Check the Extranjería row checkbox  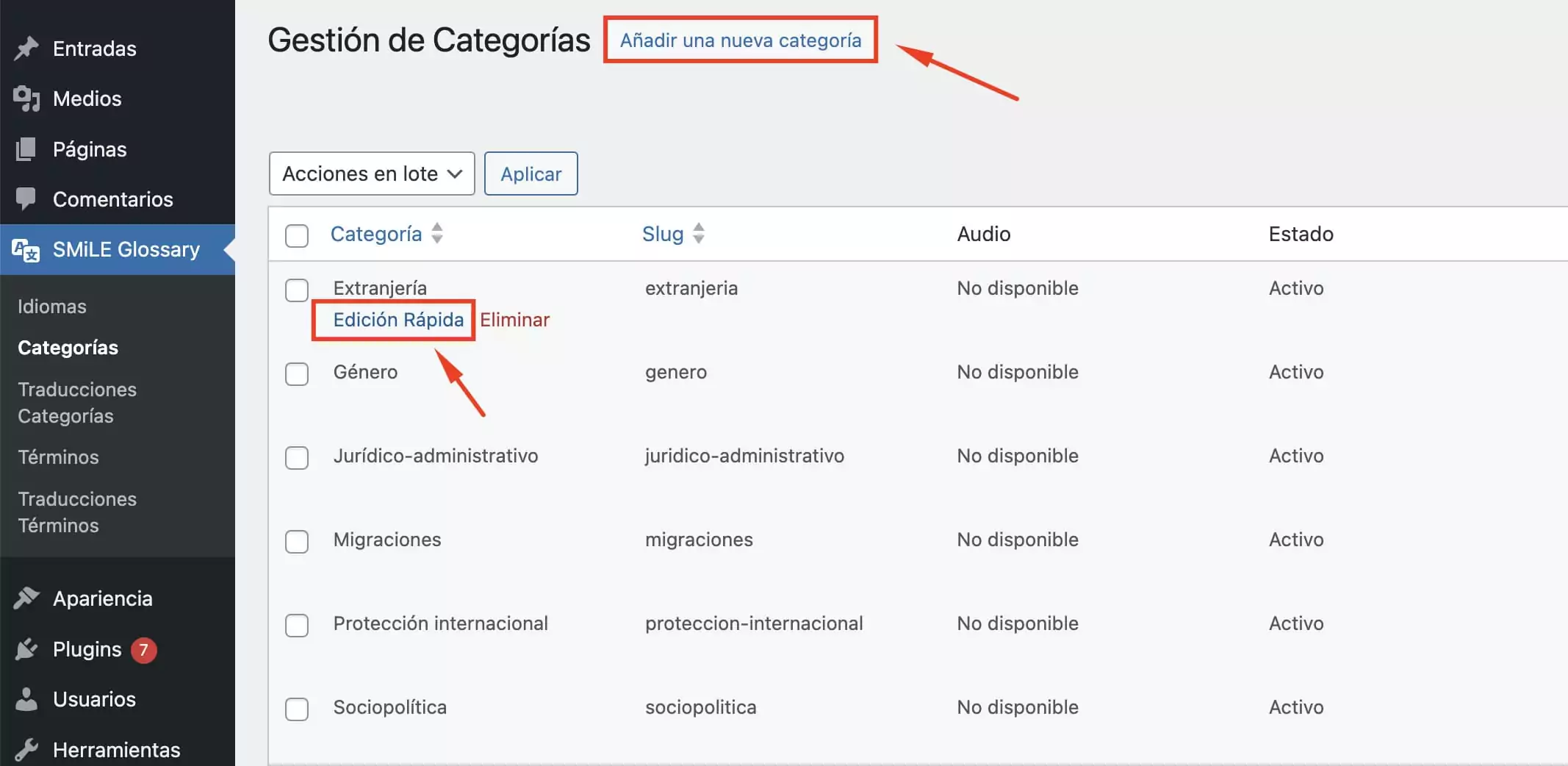[x=297, y=290]
